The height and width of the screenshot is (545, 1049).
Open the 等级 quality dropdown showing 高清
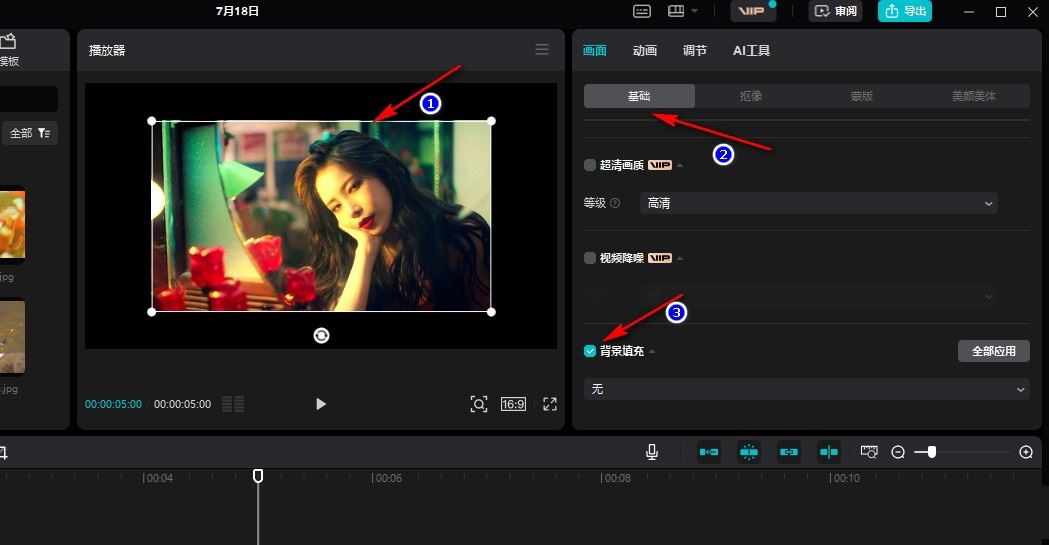click(x=818, y=203)
